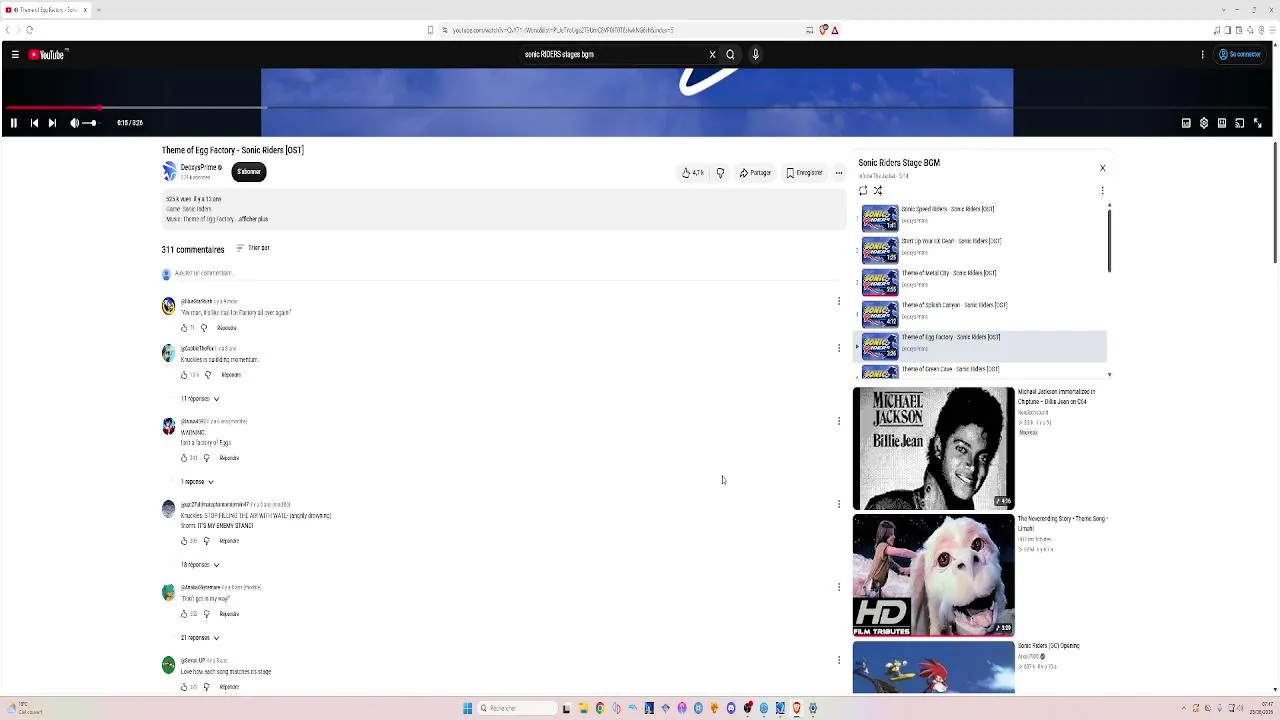Expand the 18 réponses thread

pos(200,565)
